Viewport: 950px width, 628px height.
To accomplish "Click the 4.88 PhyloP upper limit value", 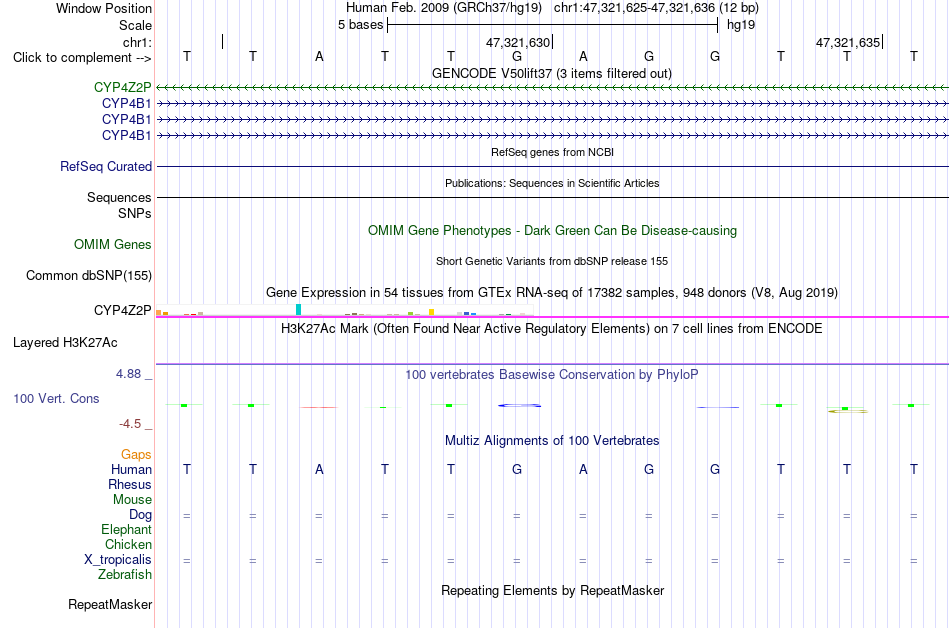I will point(128,374).
